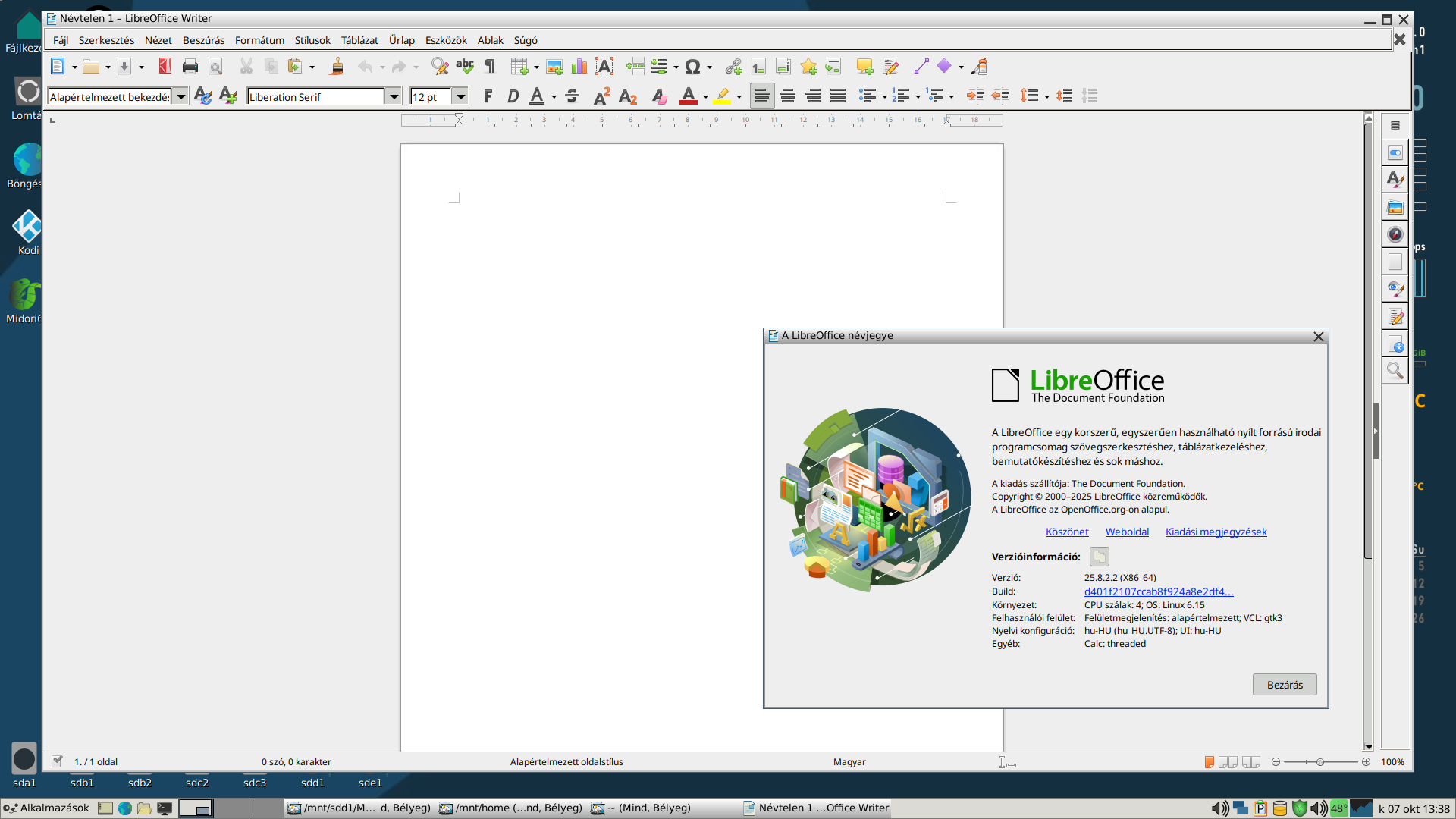The height and width of the screenshot is (819, 1456).
Task: Click the Alkalmazások menu on taskbar
Action: [47, 808]
